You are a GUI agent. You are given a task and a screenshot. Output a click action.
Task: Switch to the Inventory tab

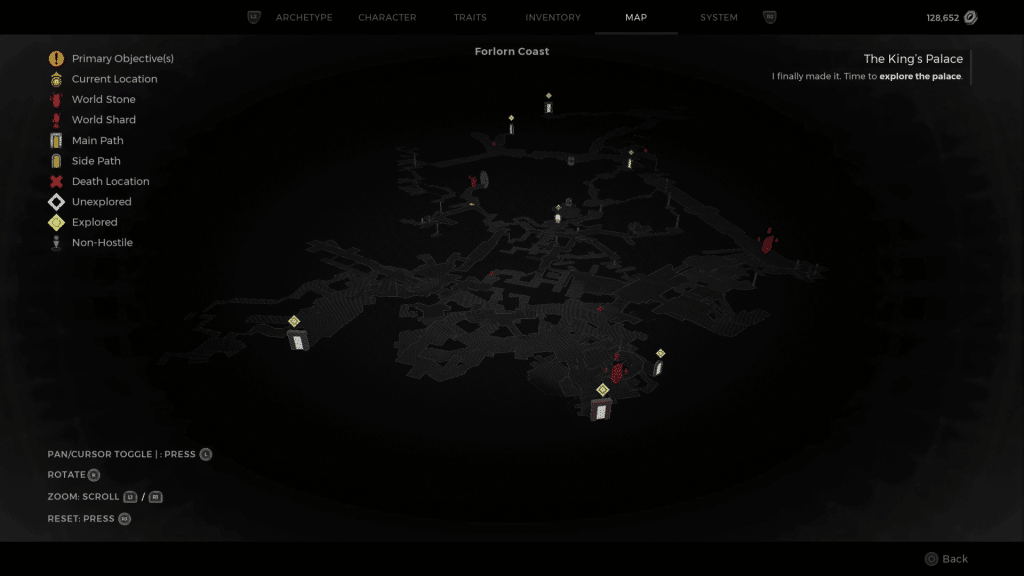click(x=553, y=18)
